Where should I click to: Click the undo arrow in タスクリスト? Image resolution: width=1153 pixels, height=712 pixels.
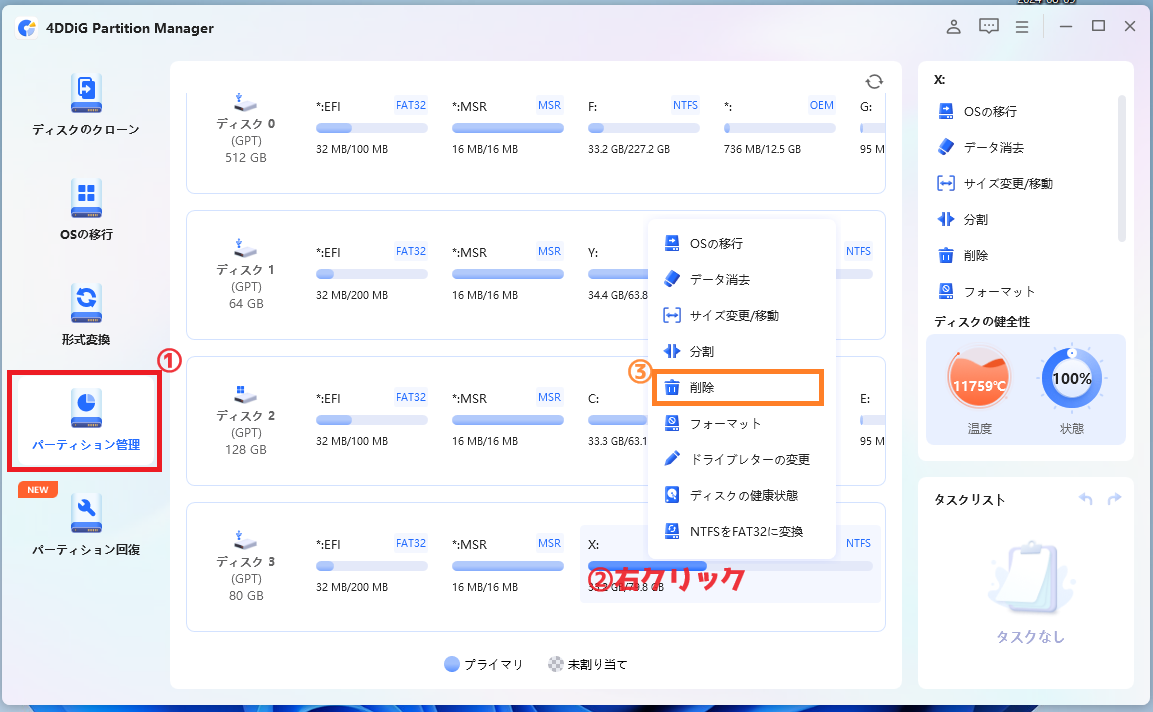click(x=1085, y=499)
